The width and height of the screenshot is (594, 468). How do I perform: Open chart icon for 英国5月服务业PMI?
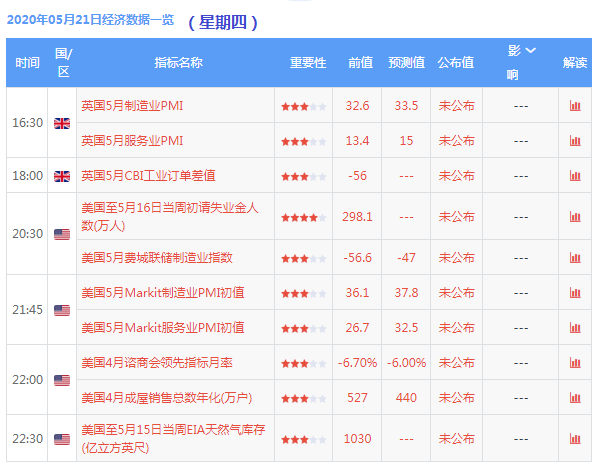point(575,141)
